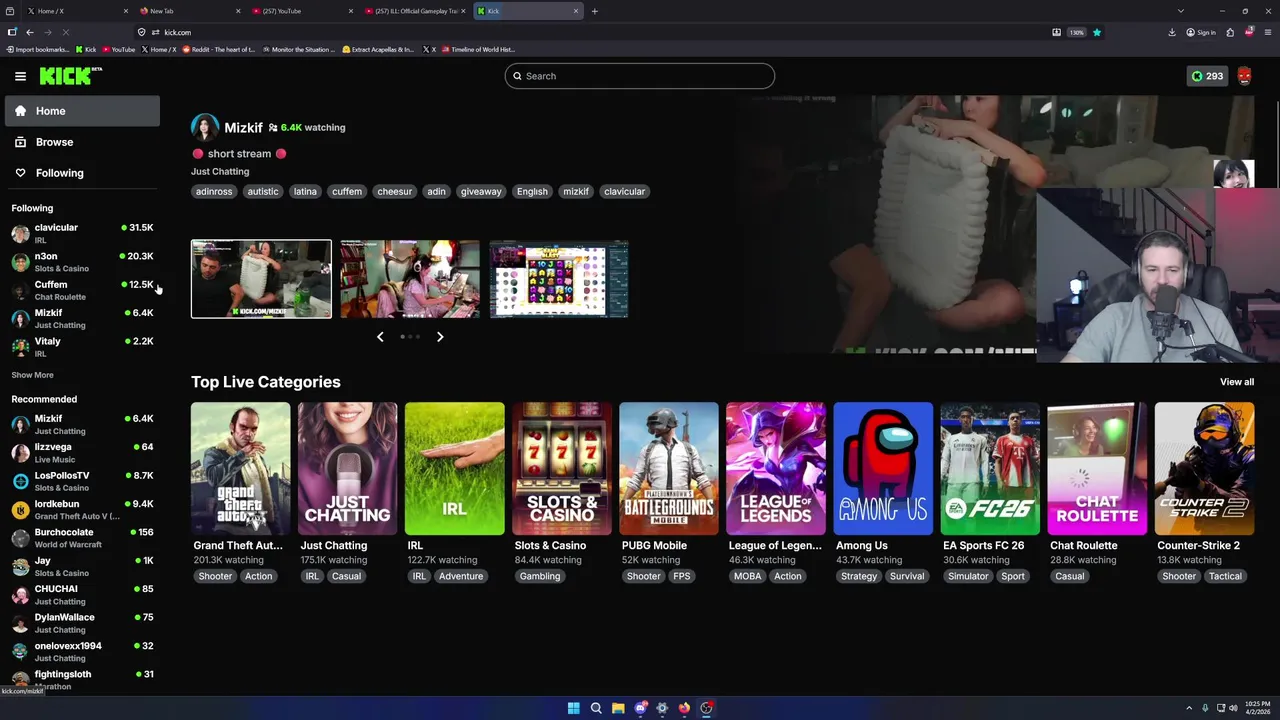Click the kick.com address bar
The height and width of the screenshot is (720, 1280).
[x=600, y=32]
